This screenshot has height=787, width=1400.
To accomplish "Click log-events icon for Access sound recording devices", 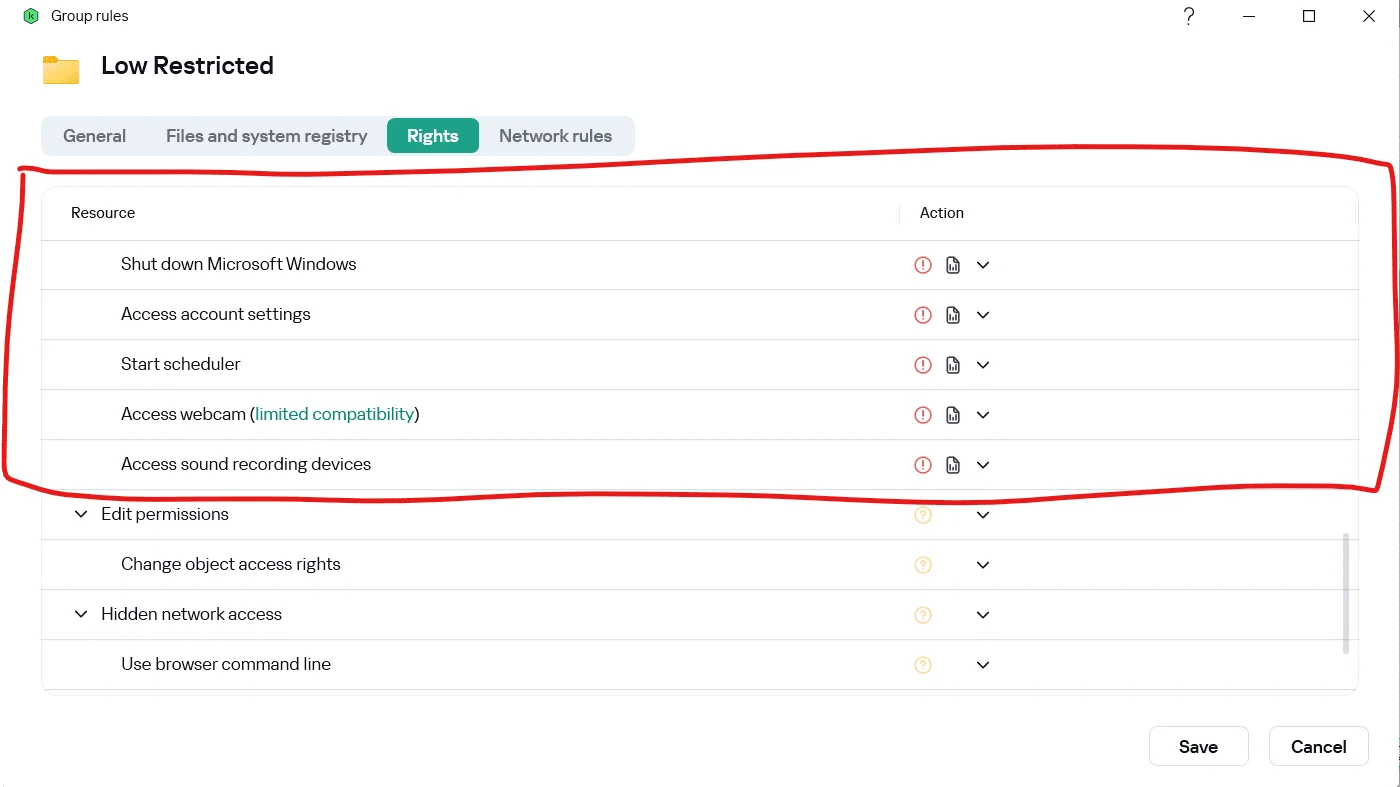I will pos(953,465).
